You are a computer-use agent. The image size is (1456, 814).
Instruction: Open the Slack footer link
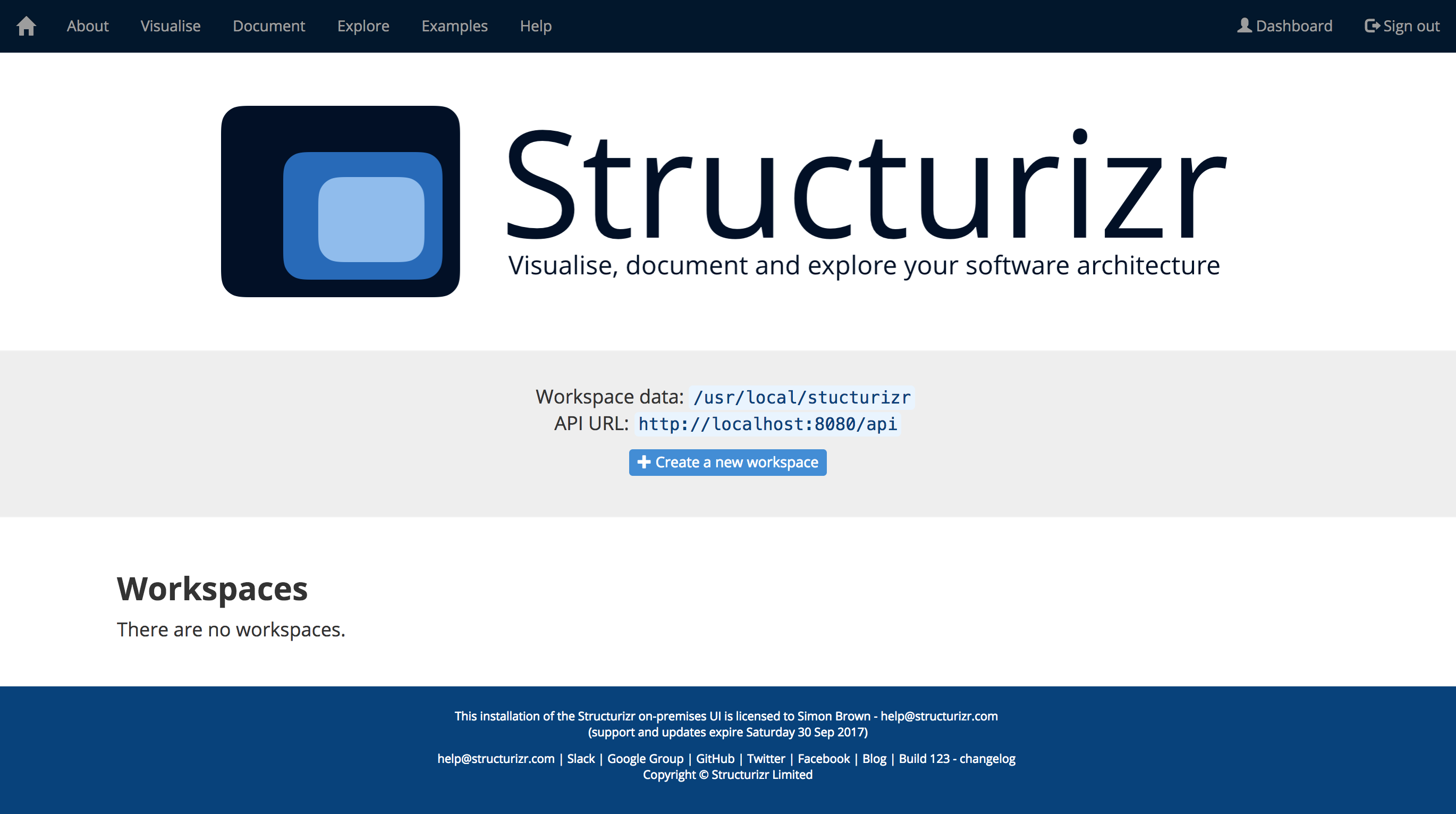(580, 759)
